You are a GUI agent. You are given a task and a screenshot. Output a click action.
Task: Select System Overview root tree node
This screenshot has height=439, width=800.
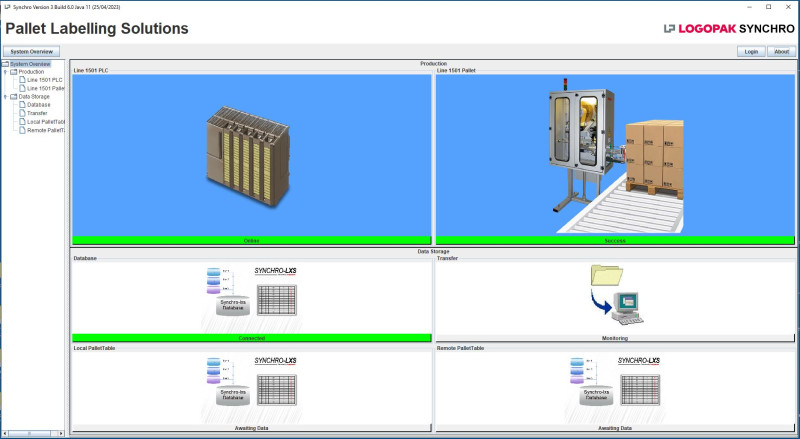pos(30,64)
